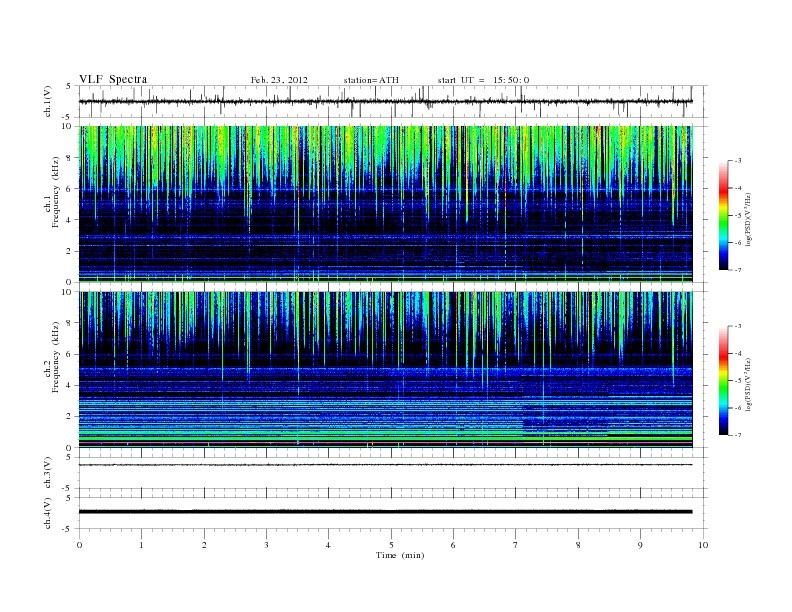The image size is (792, 612).
Task: Click the 'ch.4(V)' axis label
Action: [x=48, y=513]
